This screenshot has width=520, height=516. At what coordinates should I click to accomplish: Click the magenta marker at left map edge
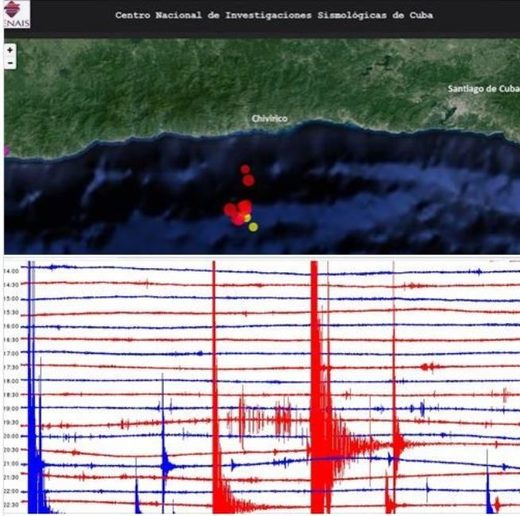tap(7, 150)
